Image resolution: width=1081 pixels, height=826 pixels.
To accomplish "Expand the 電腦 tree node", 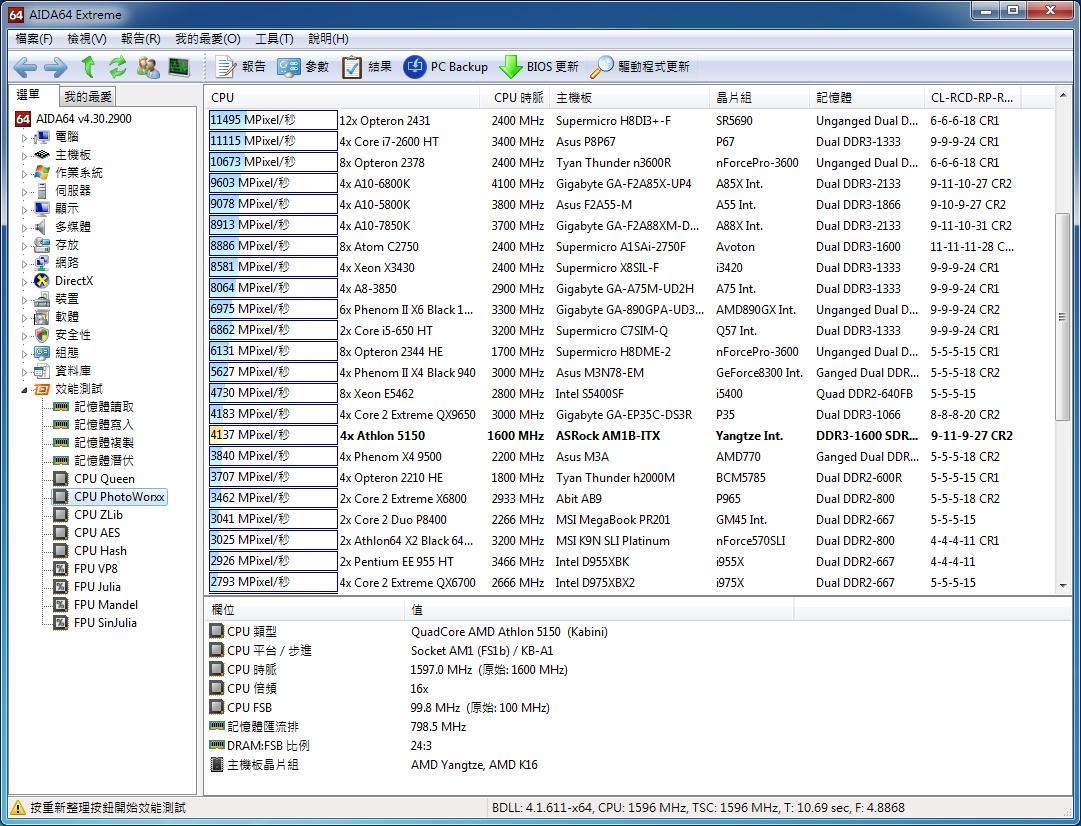I will 24,137.
